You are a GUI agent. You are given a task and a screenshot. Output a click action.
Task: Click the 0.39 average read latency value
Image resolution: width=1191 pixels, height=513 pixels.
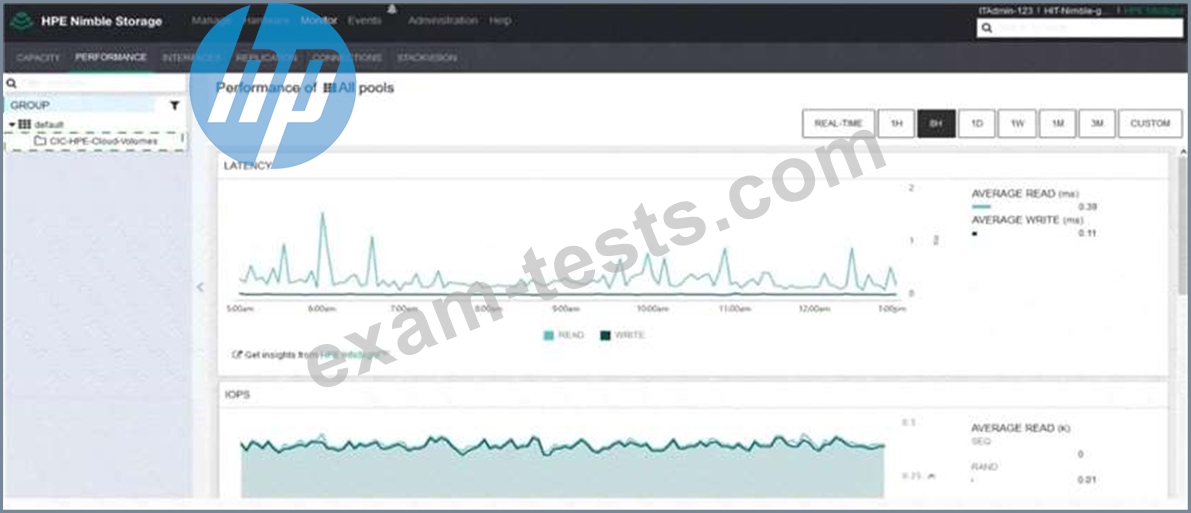click(1087, 207)
